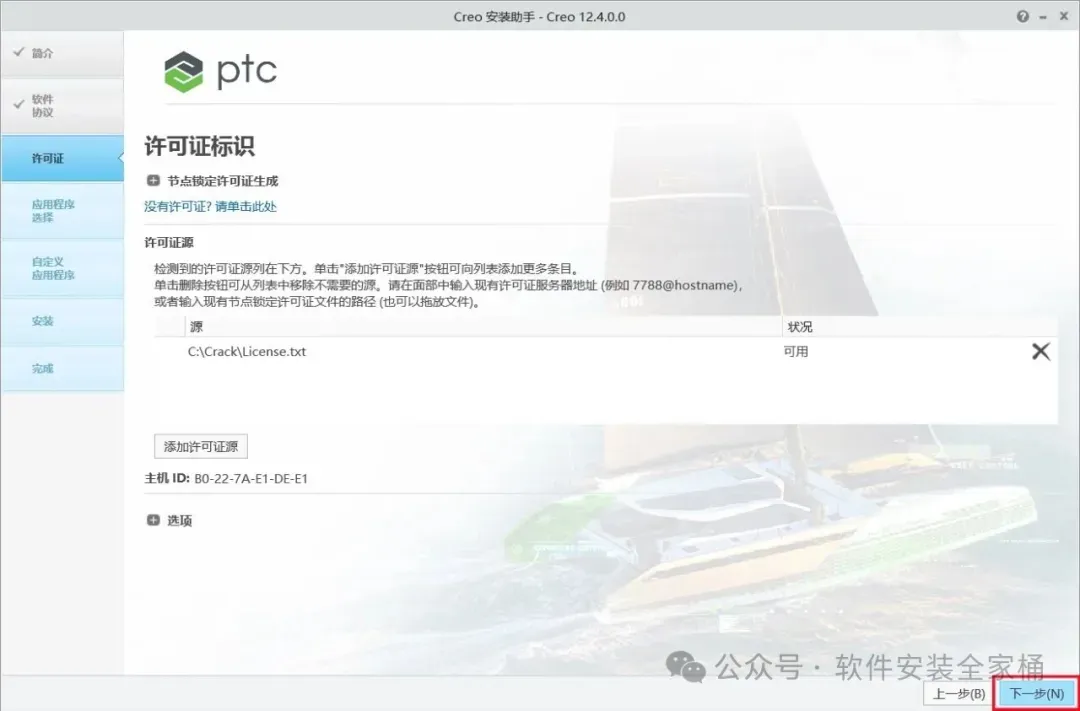Close the Creo installer window
This screenshot has height=711, width=1080.
tap(1063, 17)
